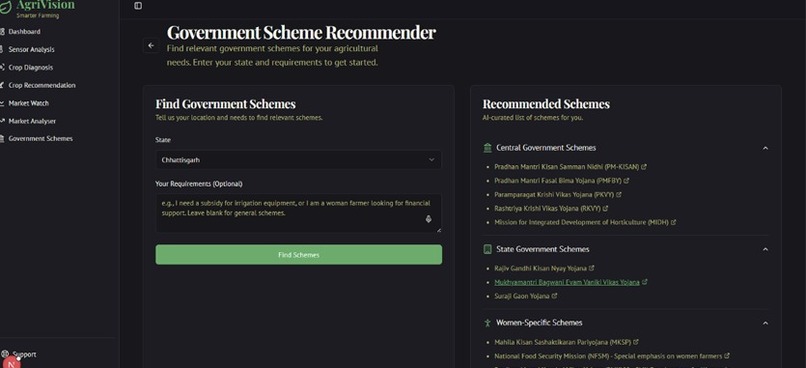The width and height of the screenshot is (806, 368).
Task: Open National Food Security Mission link
Action: click(x=608, y=355)
